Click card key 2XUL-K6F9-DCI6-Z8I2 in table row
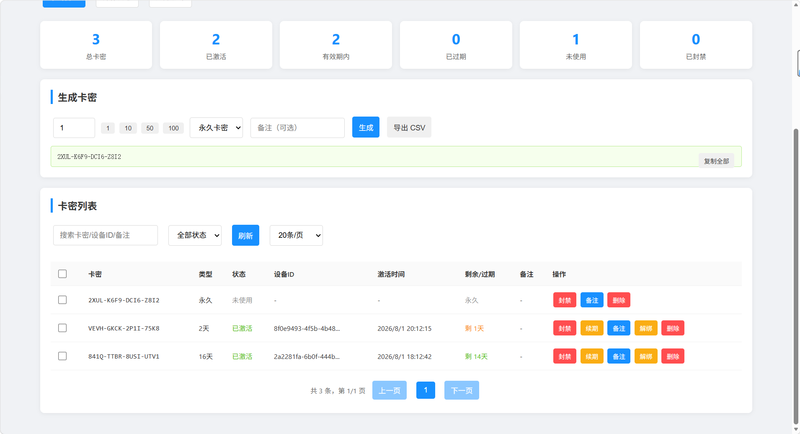Viewport: 800px width, 434px height. coord(123,300)
